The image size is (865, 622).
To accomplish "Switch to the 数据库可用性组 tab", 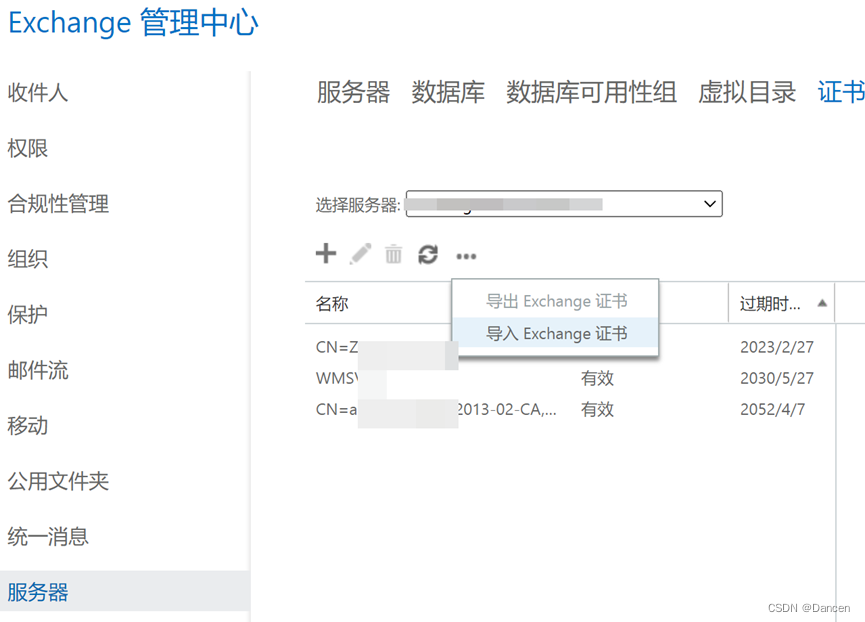I will 591,92.
